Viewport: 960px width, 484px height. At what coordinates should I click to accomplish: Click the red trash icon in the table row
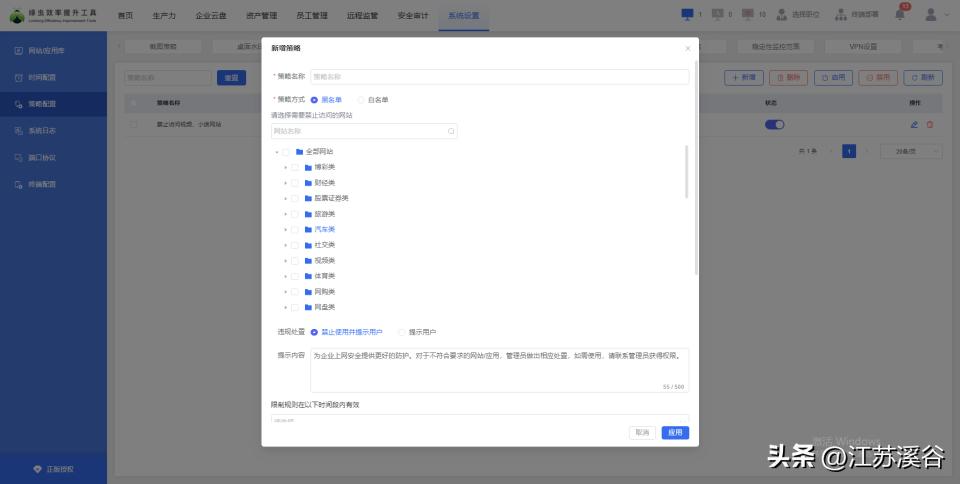[x=929, y=125]
